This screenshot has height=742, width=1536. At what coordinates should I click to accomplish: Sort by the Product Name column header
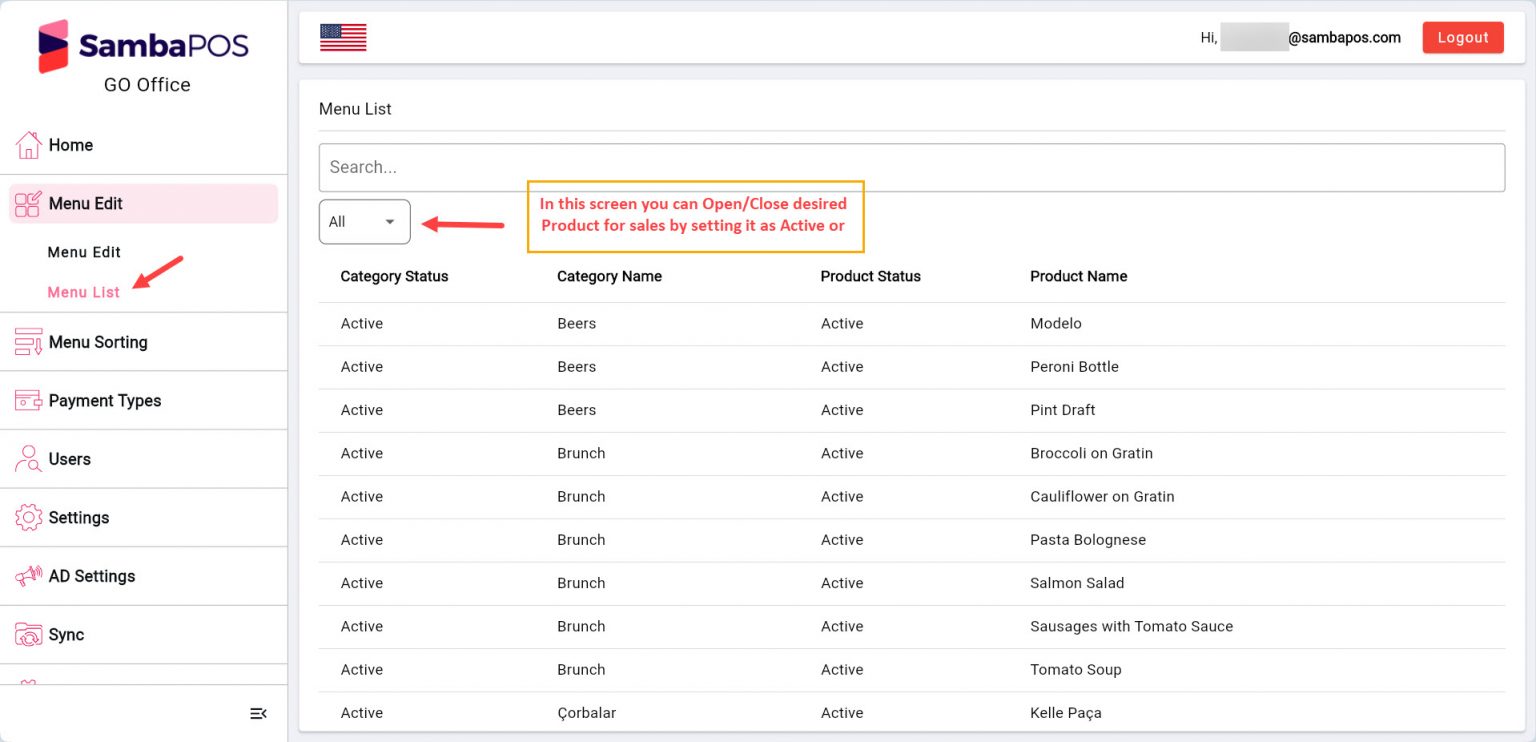pyautogui.click(x=1078, y=276)
